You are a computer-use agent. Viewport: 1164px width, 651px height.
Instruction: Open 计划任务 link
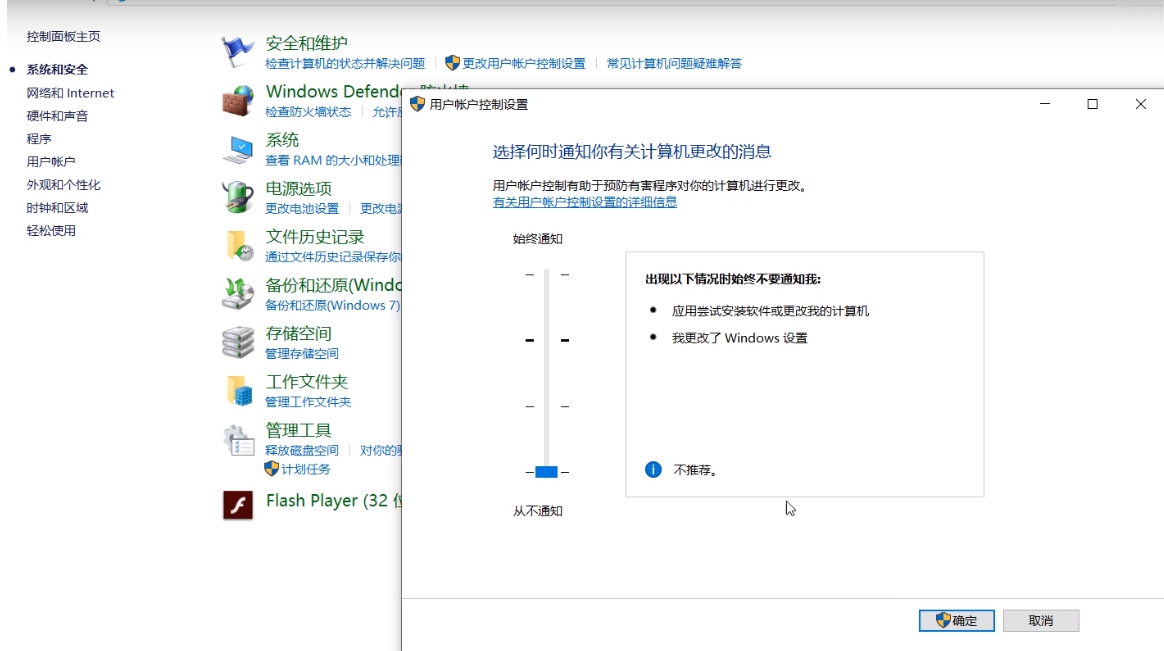click(306, 469)
